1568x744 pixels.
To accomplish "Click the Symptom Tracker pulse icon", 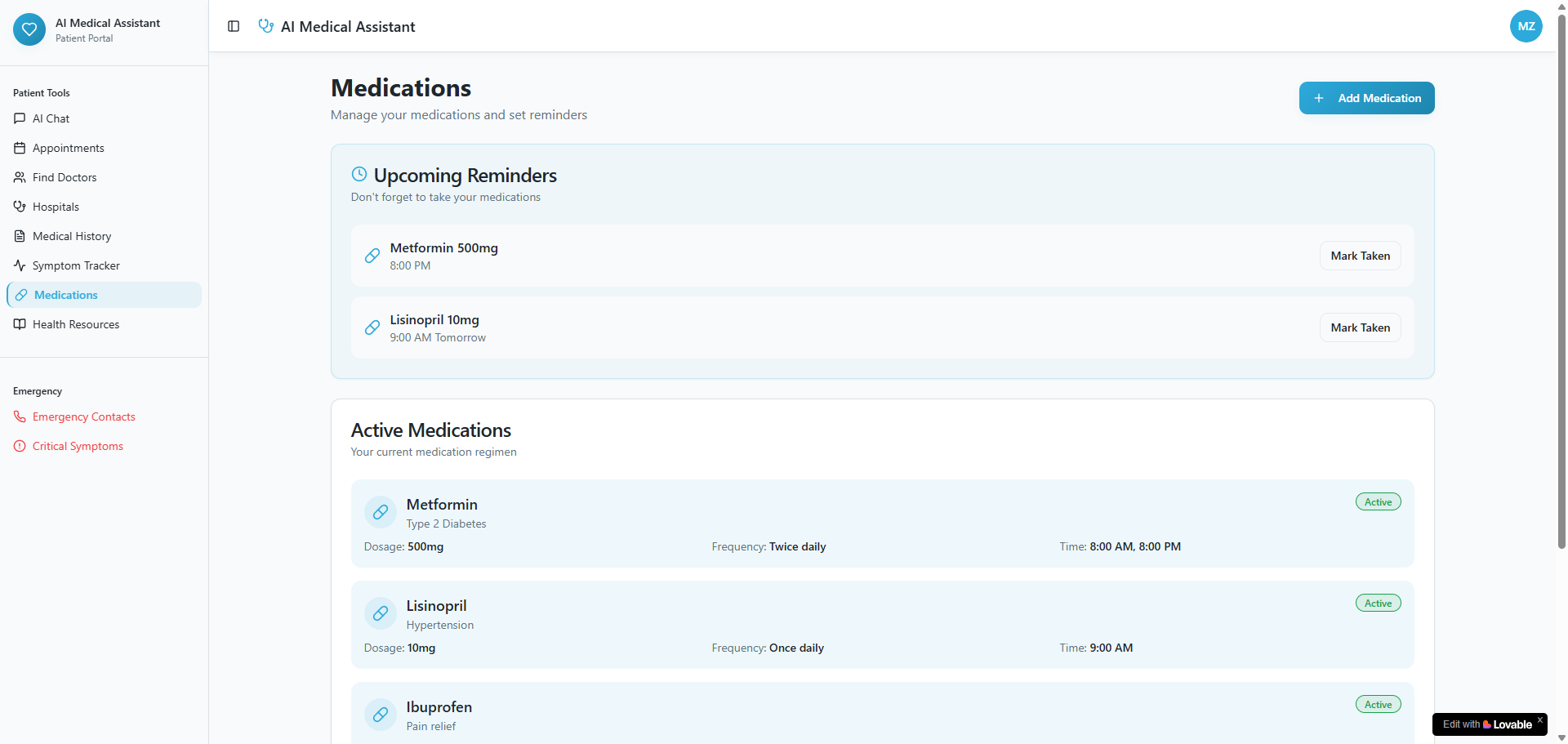I will (x=20, y=265).
